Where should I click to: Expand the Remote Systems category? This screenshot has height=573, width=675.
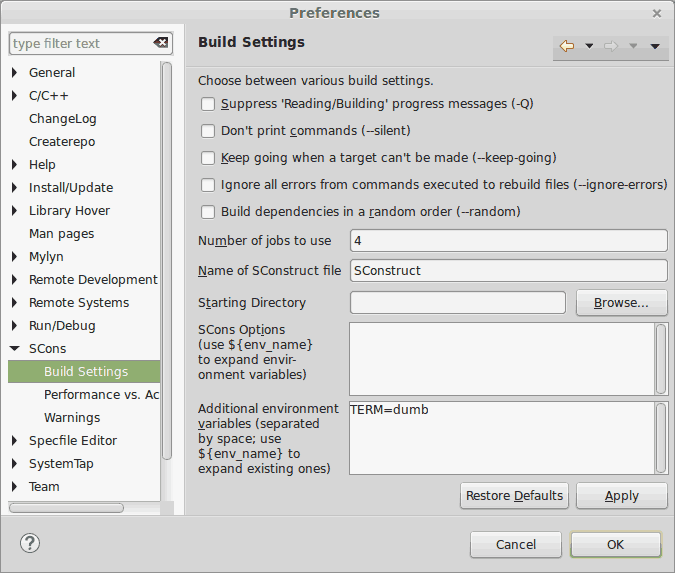point(15,303)
